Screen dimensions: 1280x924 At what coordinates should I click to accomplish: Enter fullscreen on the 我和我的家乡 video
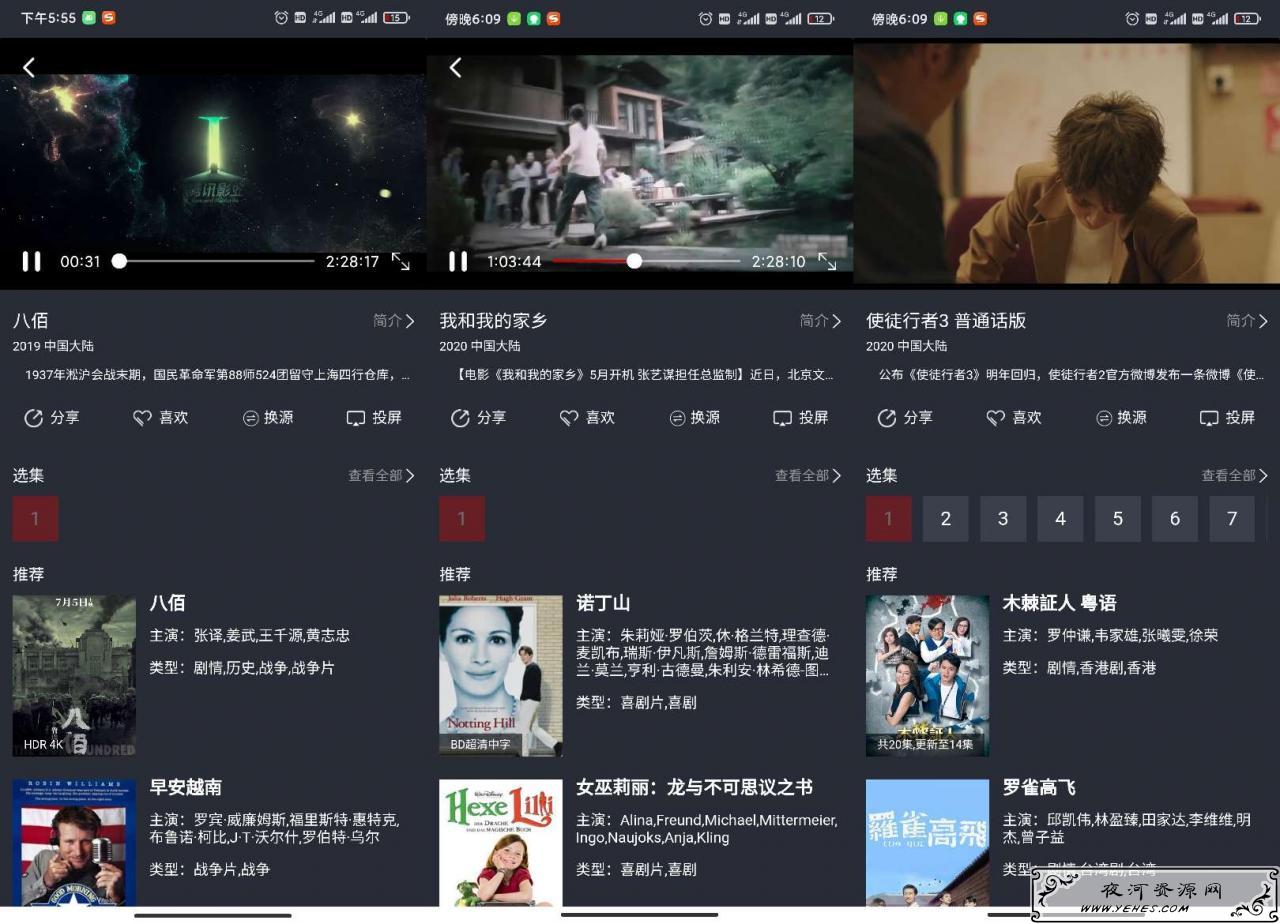pyautogui.click(x=827, y=261)
